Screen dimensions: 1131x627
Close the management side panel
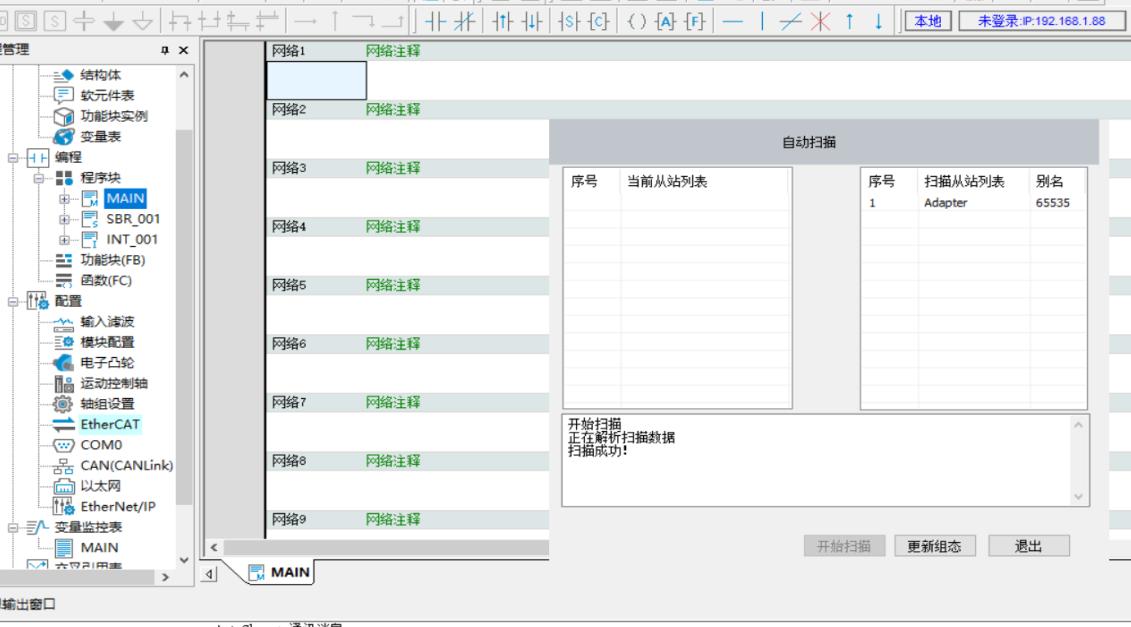pyautogui.click(x=183, y=50)
